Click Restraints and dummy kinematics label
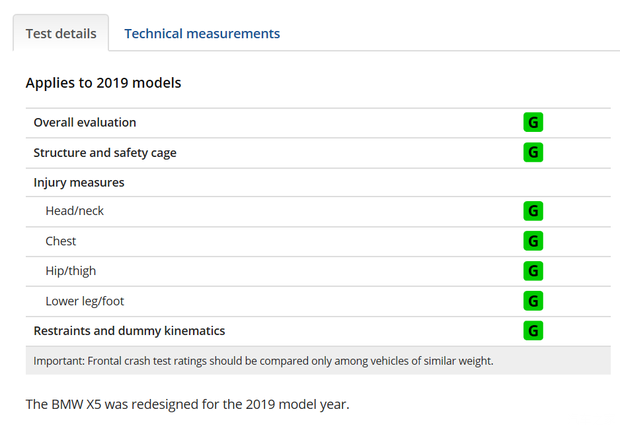The width and height of the screenshot is (620, 430). coord(129,331)
